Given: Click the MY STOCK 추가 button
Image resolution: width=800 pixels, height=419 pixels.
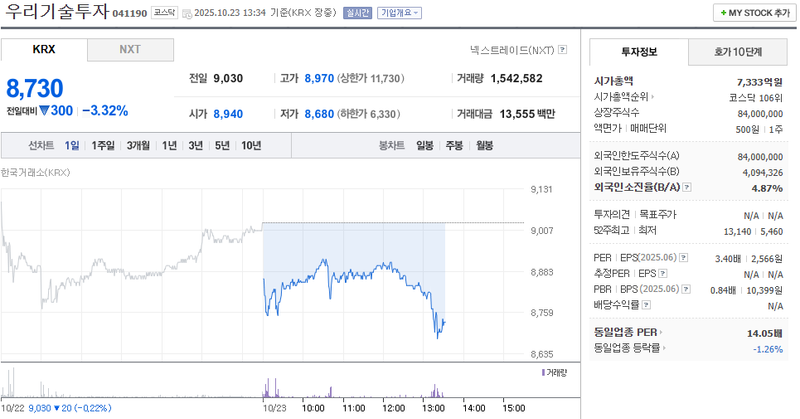Looking at the screenshot, I should click(755, 13).
